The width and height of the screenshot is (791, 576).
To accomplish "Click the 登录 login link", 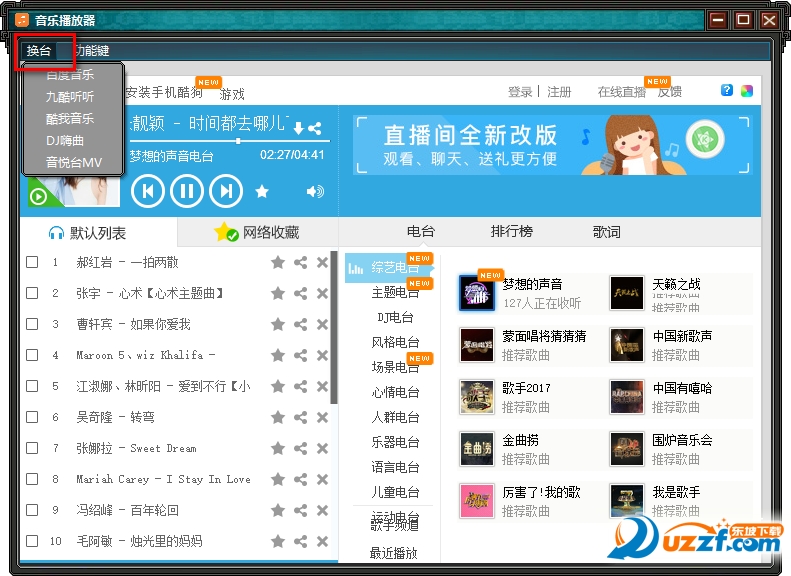I will click(x=519, y=92).
